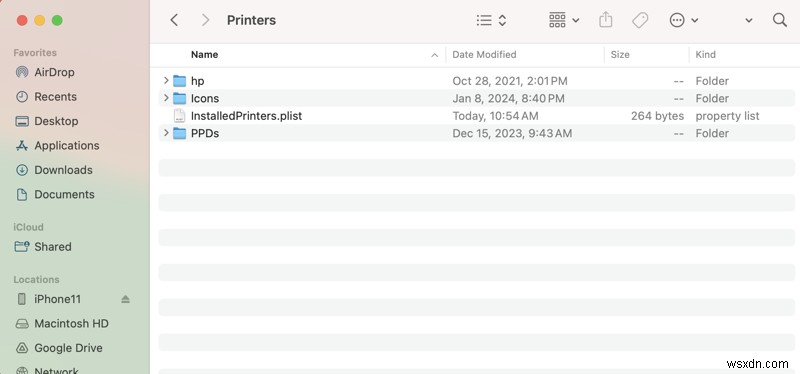Select the hp folder name
Image resolution: width=800 pixels, height=374 pixels.
[x=197, y=81]
